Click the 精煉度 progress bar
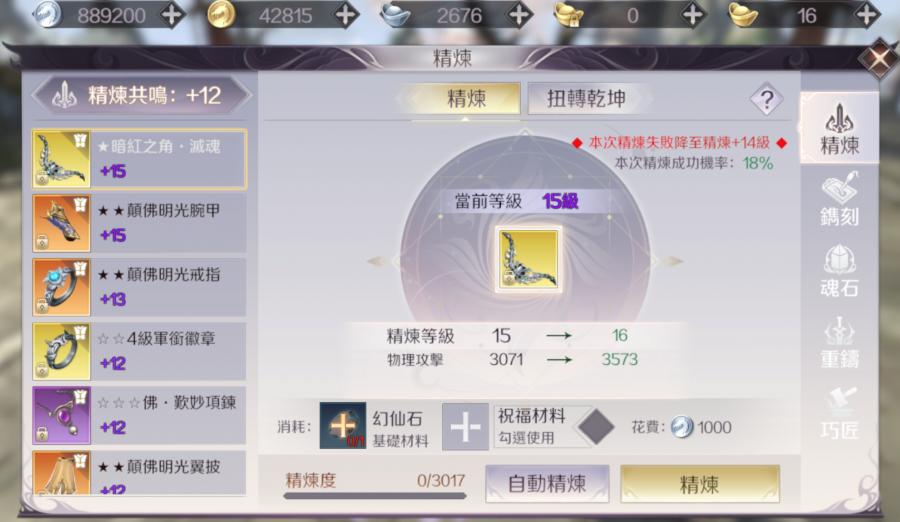Screen dimensions: 900x522 point(375,496)
